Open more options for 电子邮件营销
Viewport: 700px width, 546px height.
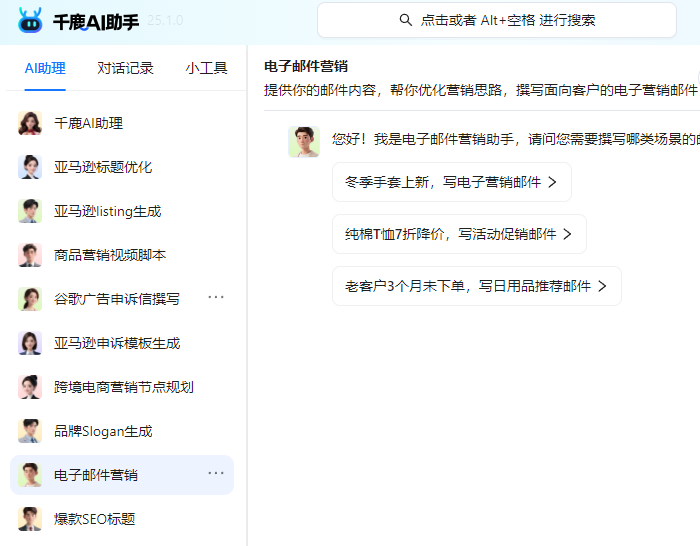tap(216, 473)
